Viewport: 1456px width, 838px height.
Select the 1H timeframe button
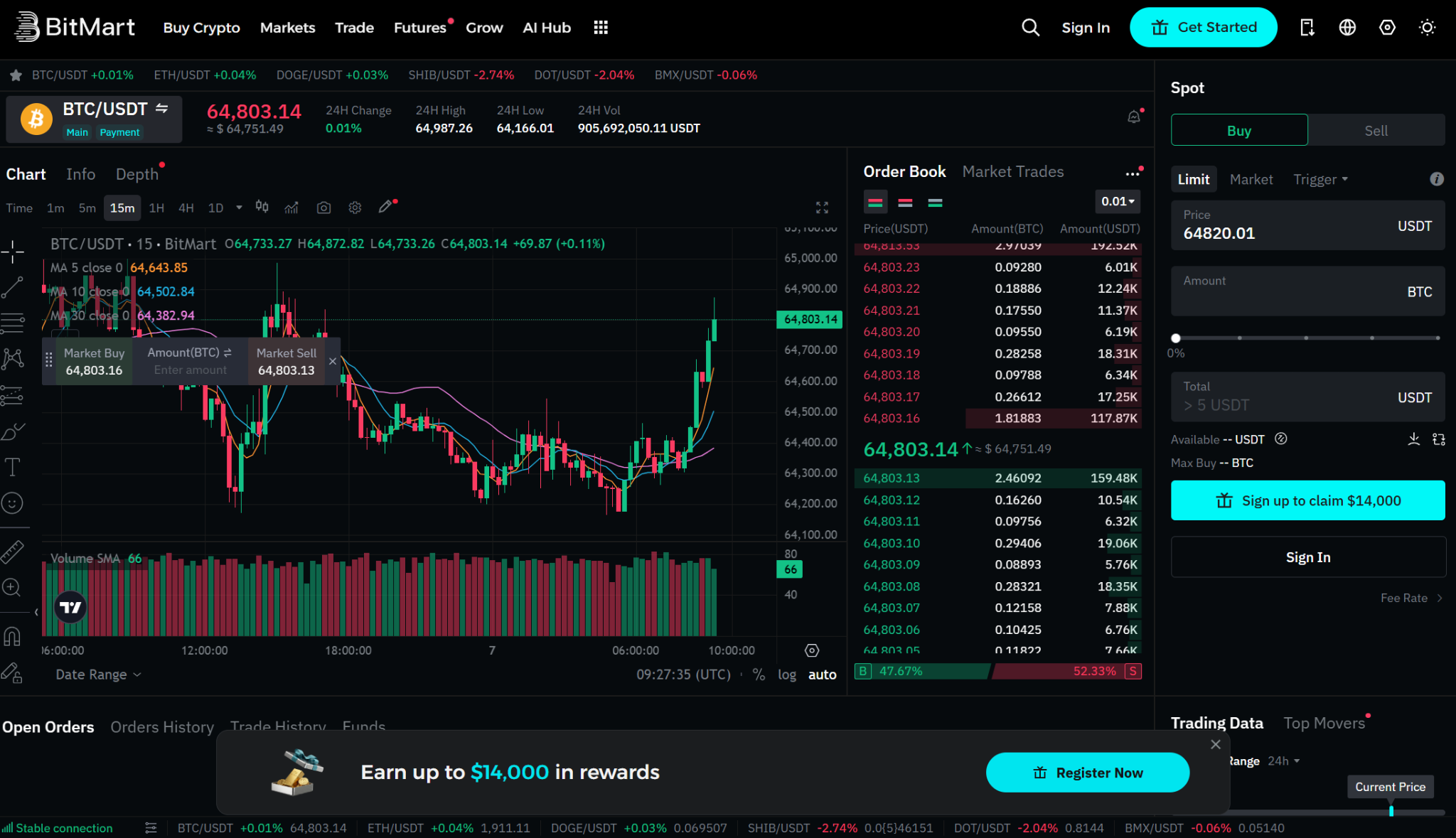(156, 208)
